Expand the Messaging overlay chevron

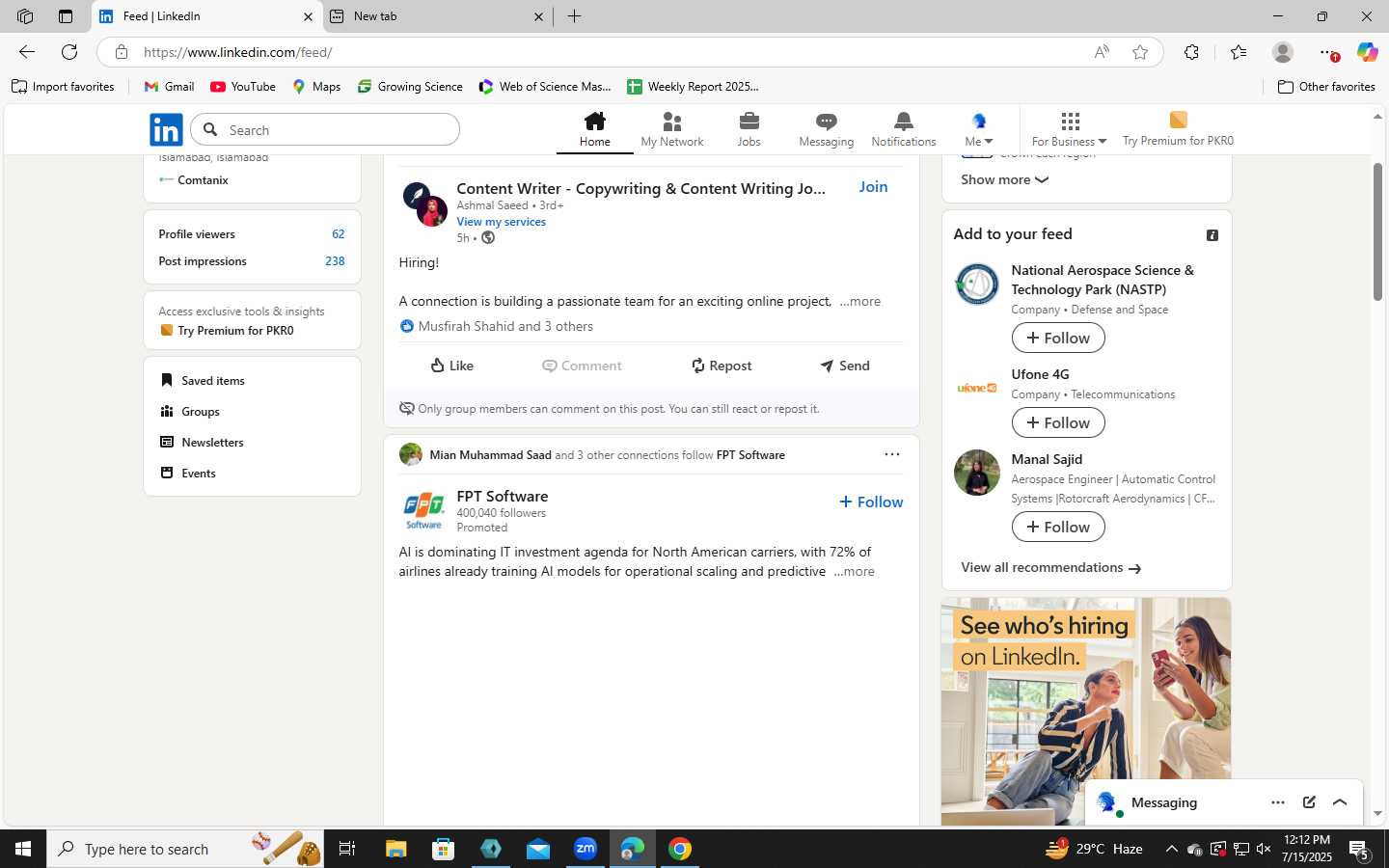point(1340,802)
